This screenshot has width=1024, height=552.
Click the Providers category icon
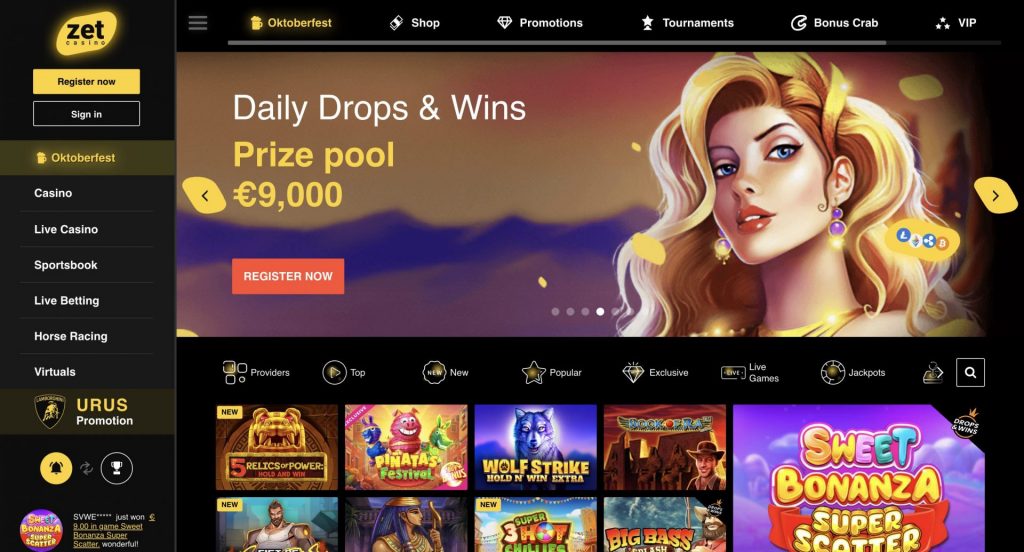[x=234, y=372]
